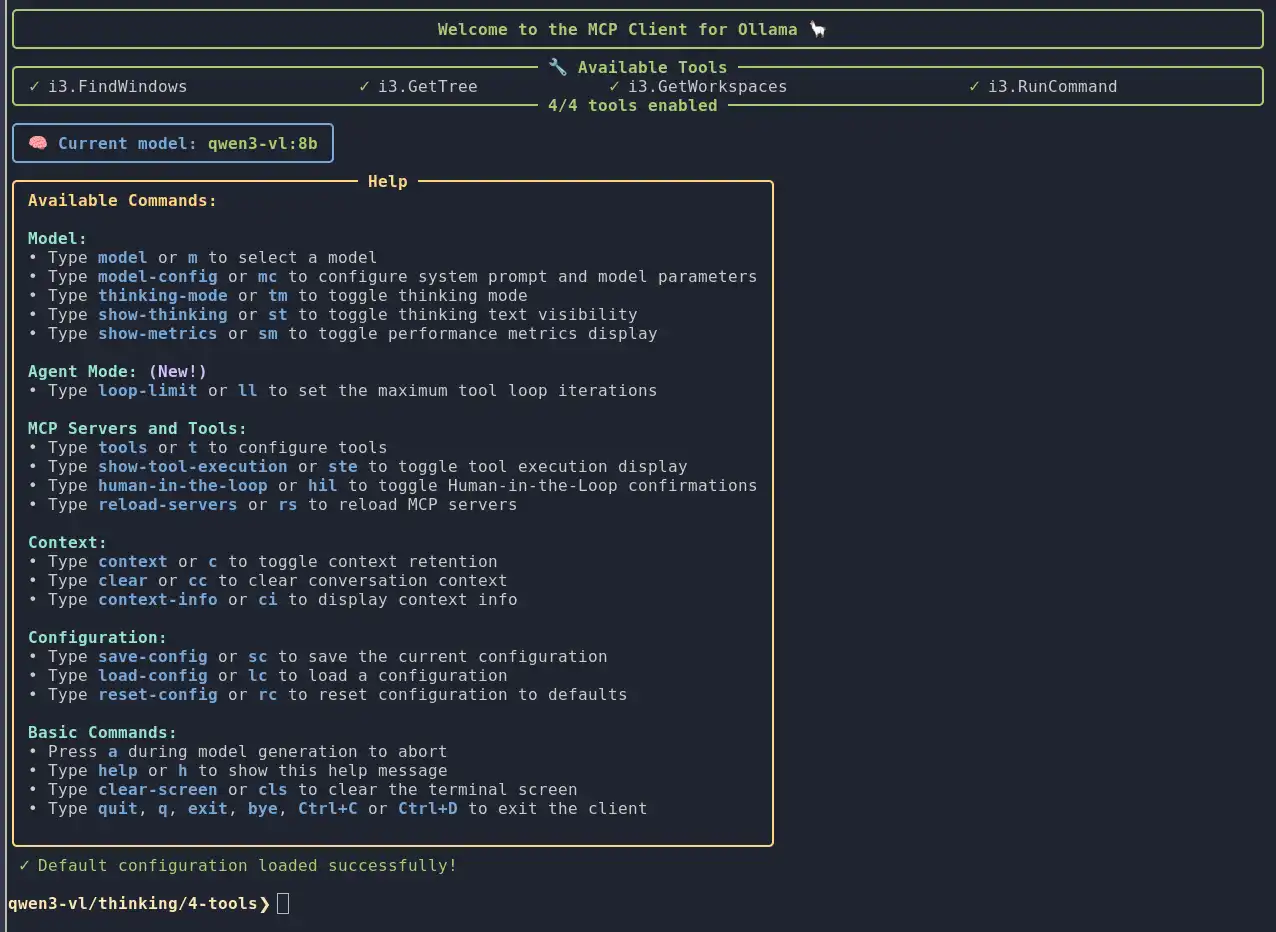This screenshot has height=932, width=1276.
Task: Click the Agent Mode section heading
Action: click(82, 371)
